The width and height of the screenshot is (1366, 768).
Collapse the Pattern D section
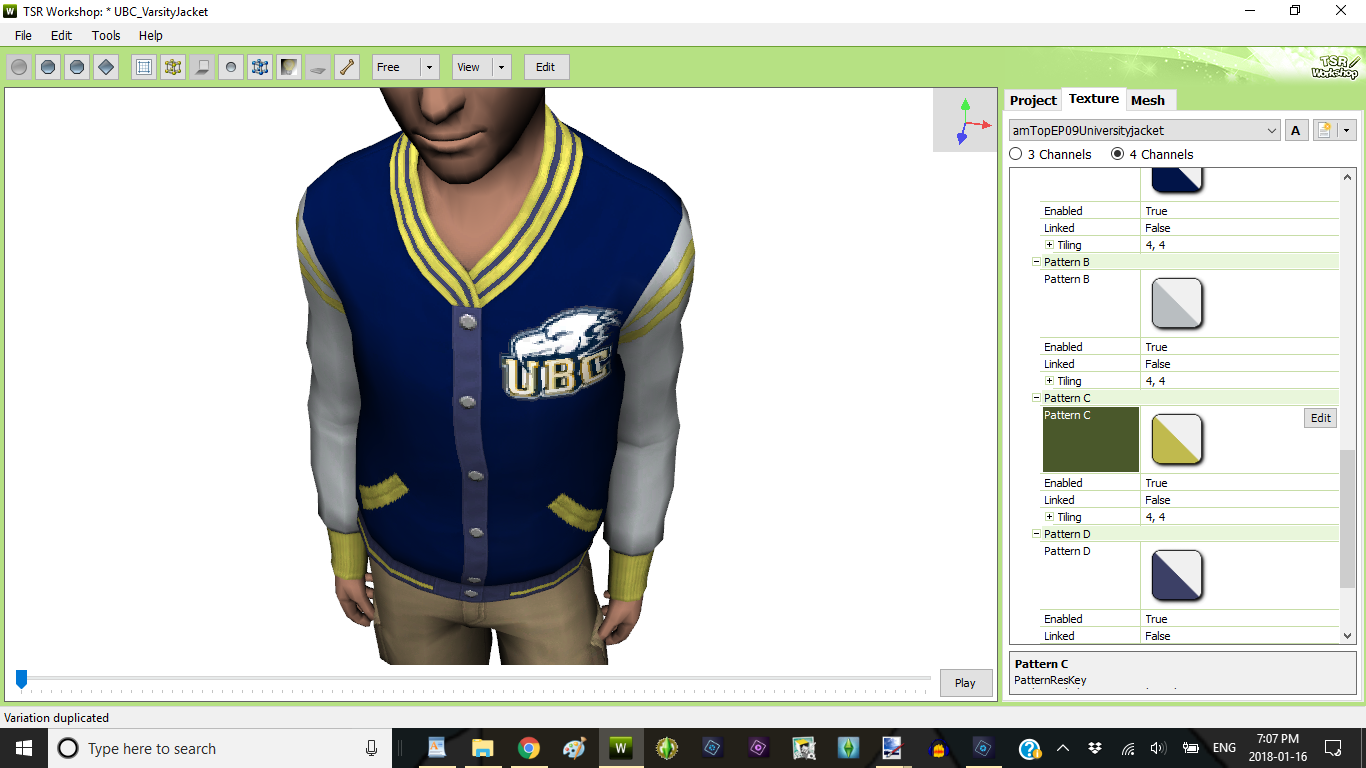tap(1037, 534)
